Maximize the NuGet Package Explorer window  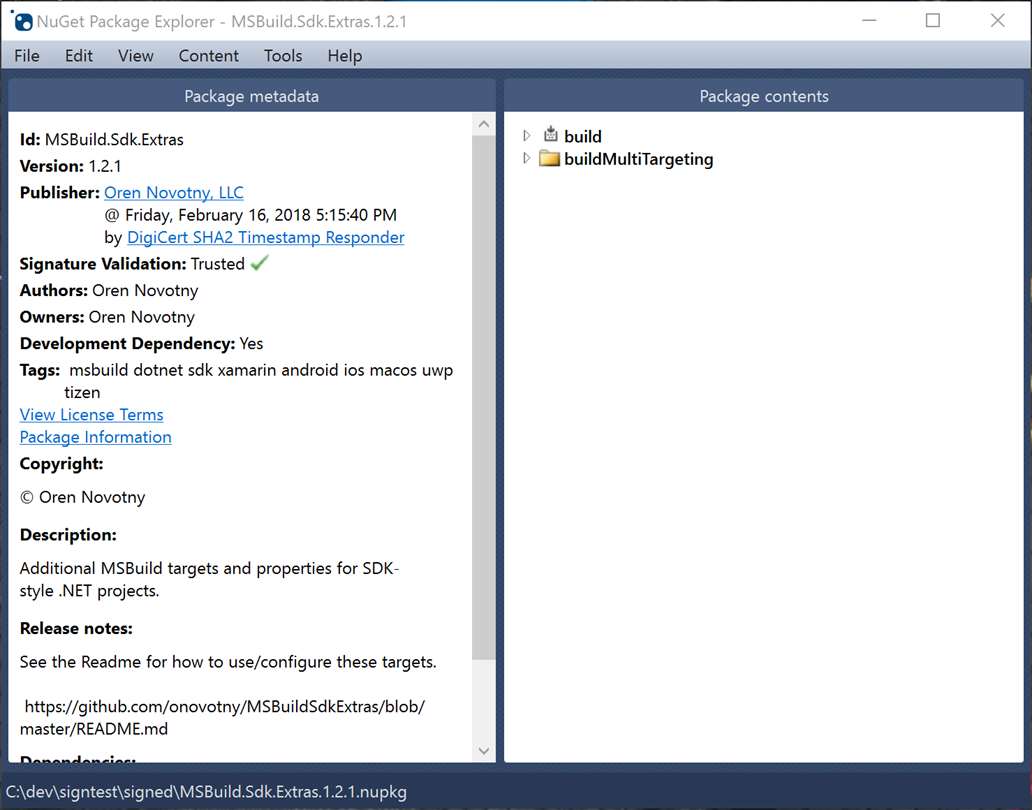933,20
